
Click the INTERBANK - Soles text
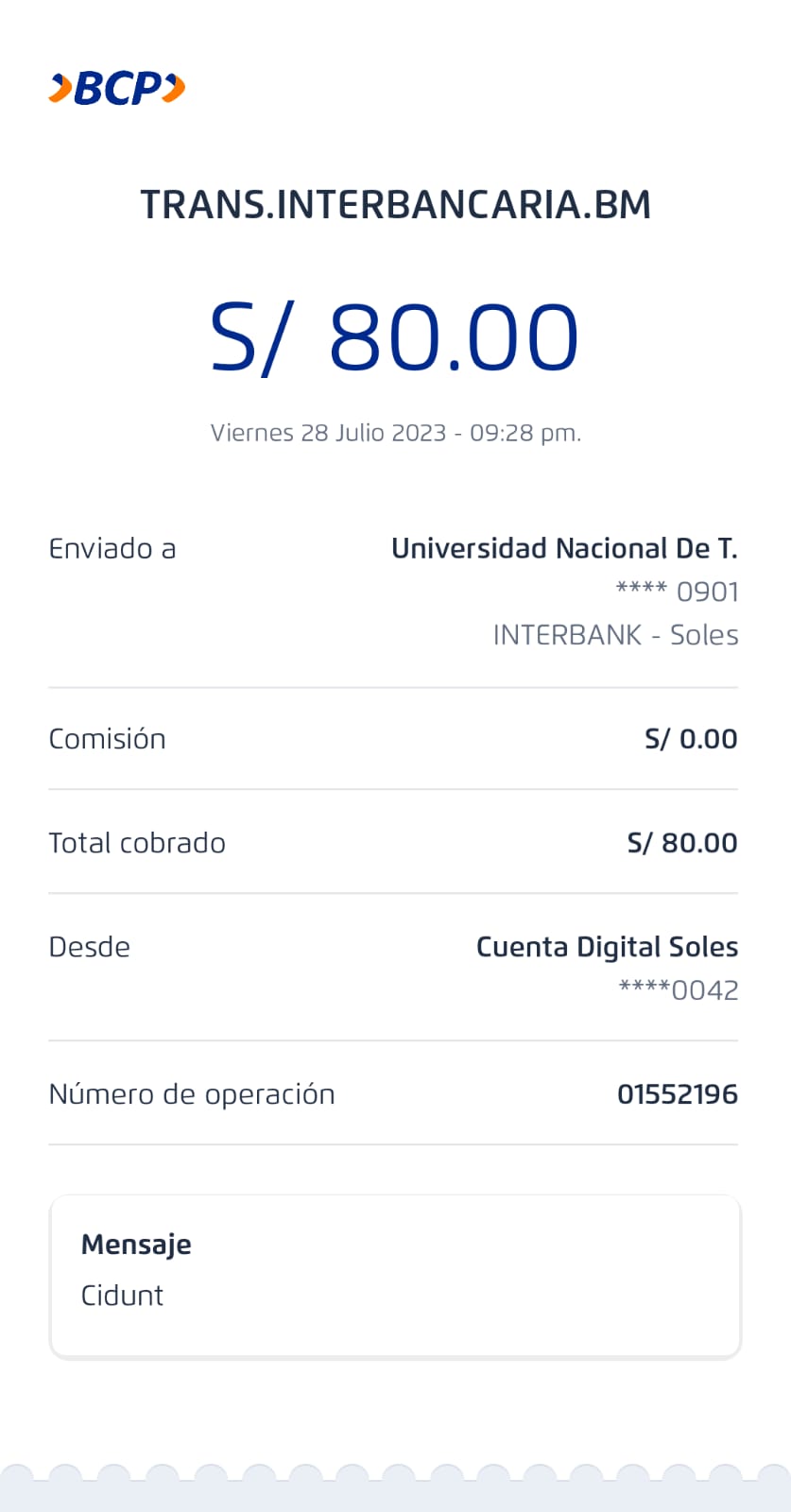(615, 635)
